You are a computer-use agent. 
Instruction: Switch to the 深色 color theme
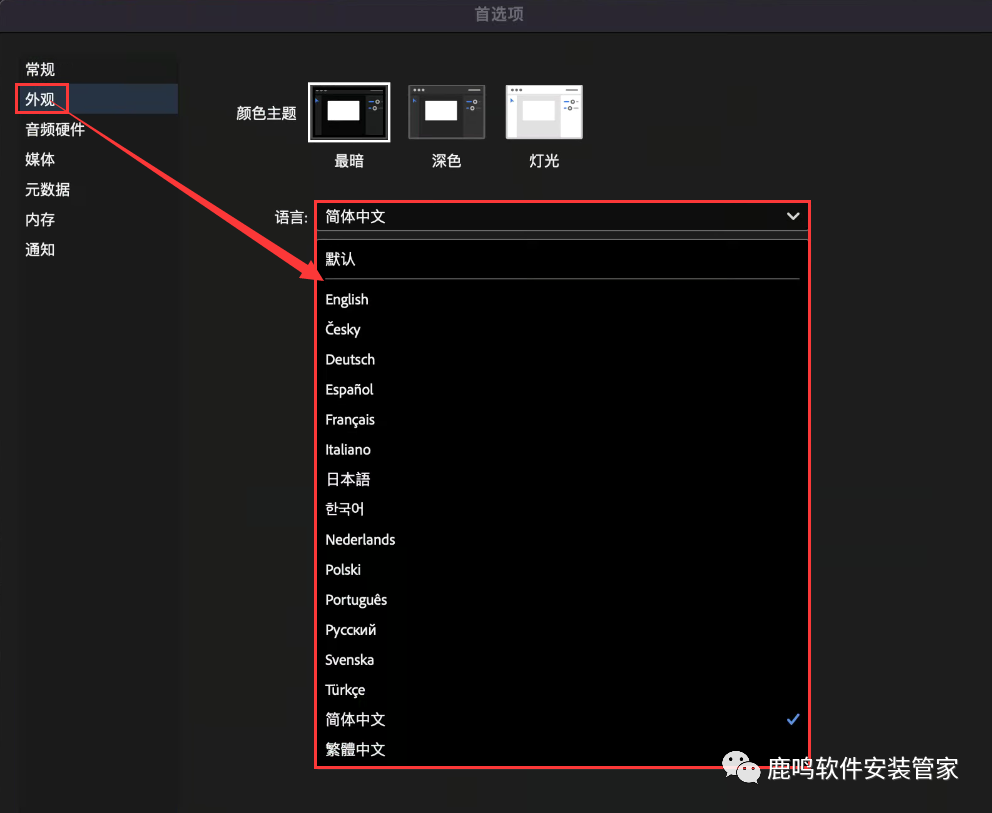point(446,111)
